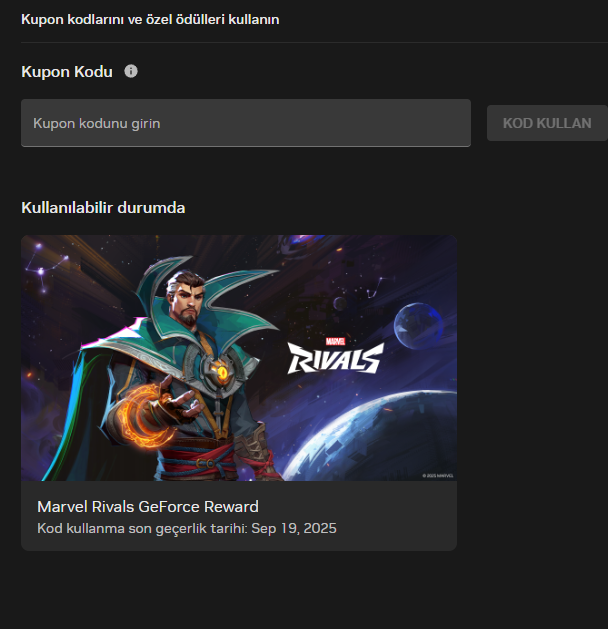Click the 'Kupon Kodu' section label
This screenshot has width=608, height=629.
pos(67,72)
